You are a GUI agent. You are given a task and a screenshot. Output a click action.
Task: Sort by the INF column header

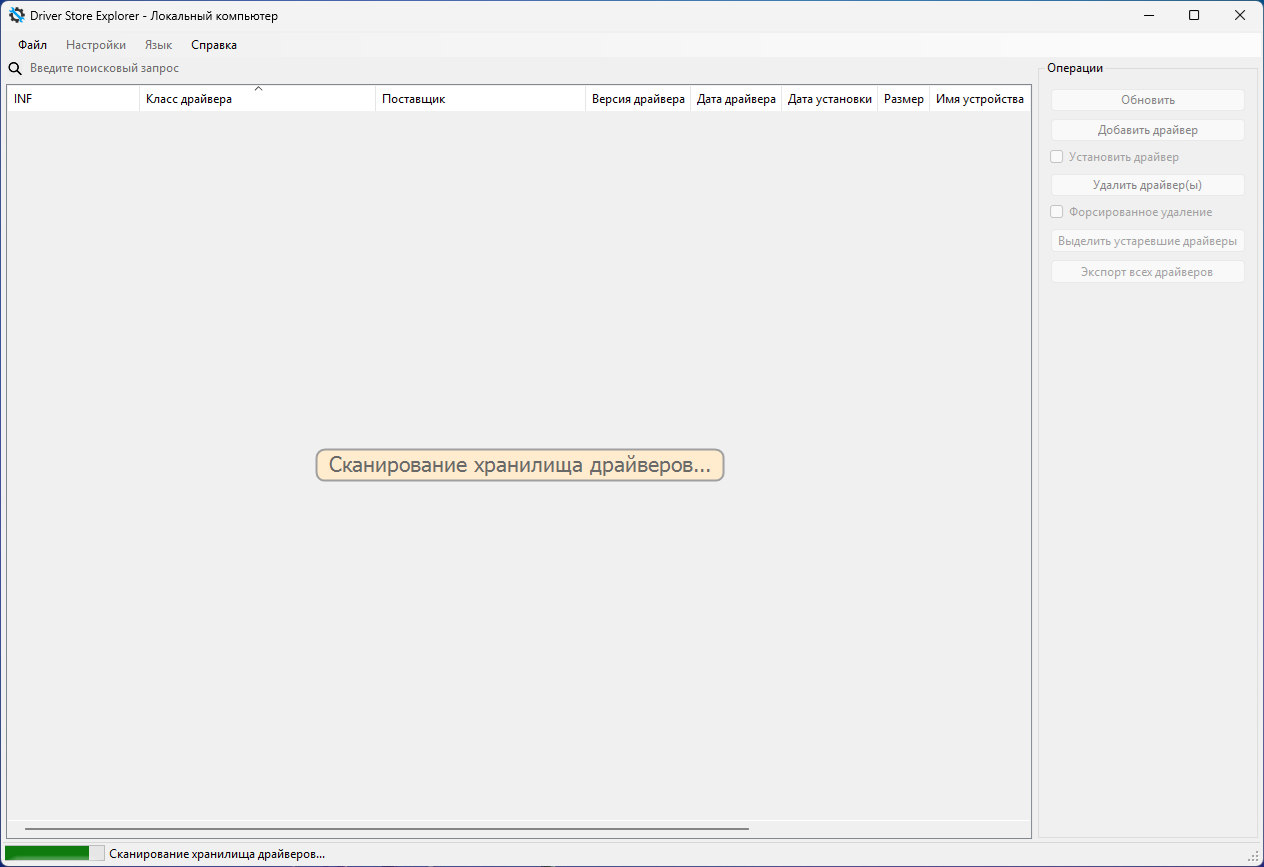(72, 99)
